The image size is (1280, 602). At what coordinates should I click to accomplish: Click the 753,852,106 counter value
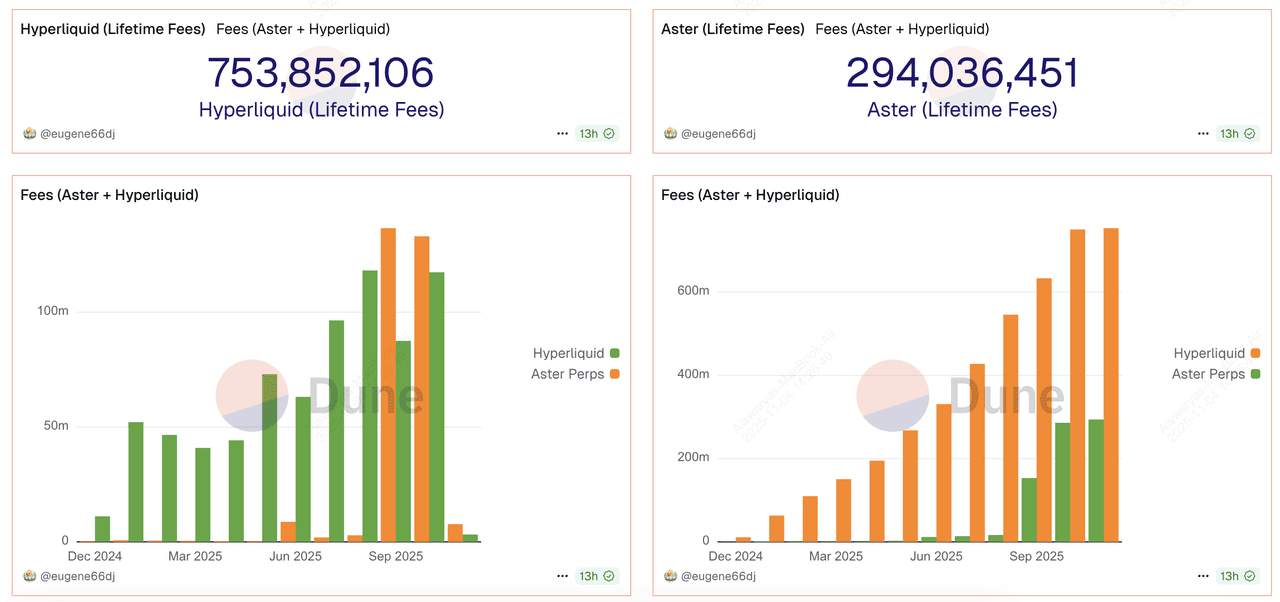pyautogui.click(x=321, y=74)
